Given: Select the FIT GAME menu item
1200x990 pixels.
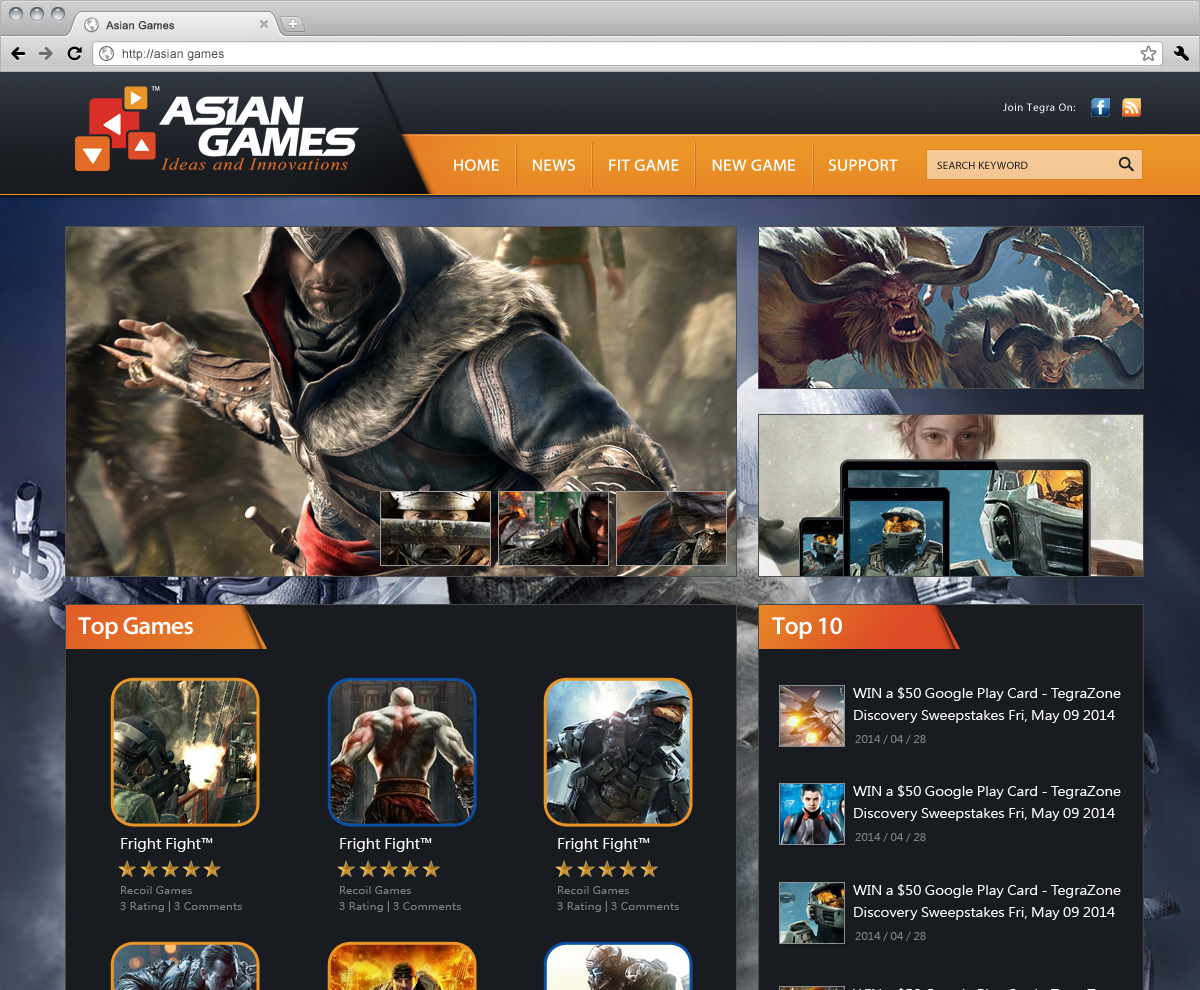Looking at the screenshot, I should tap(643, 165).
